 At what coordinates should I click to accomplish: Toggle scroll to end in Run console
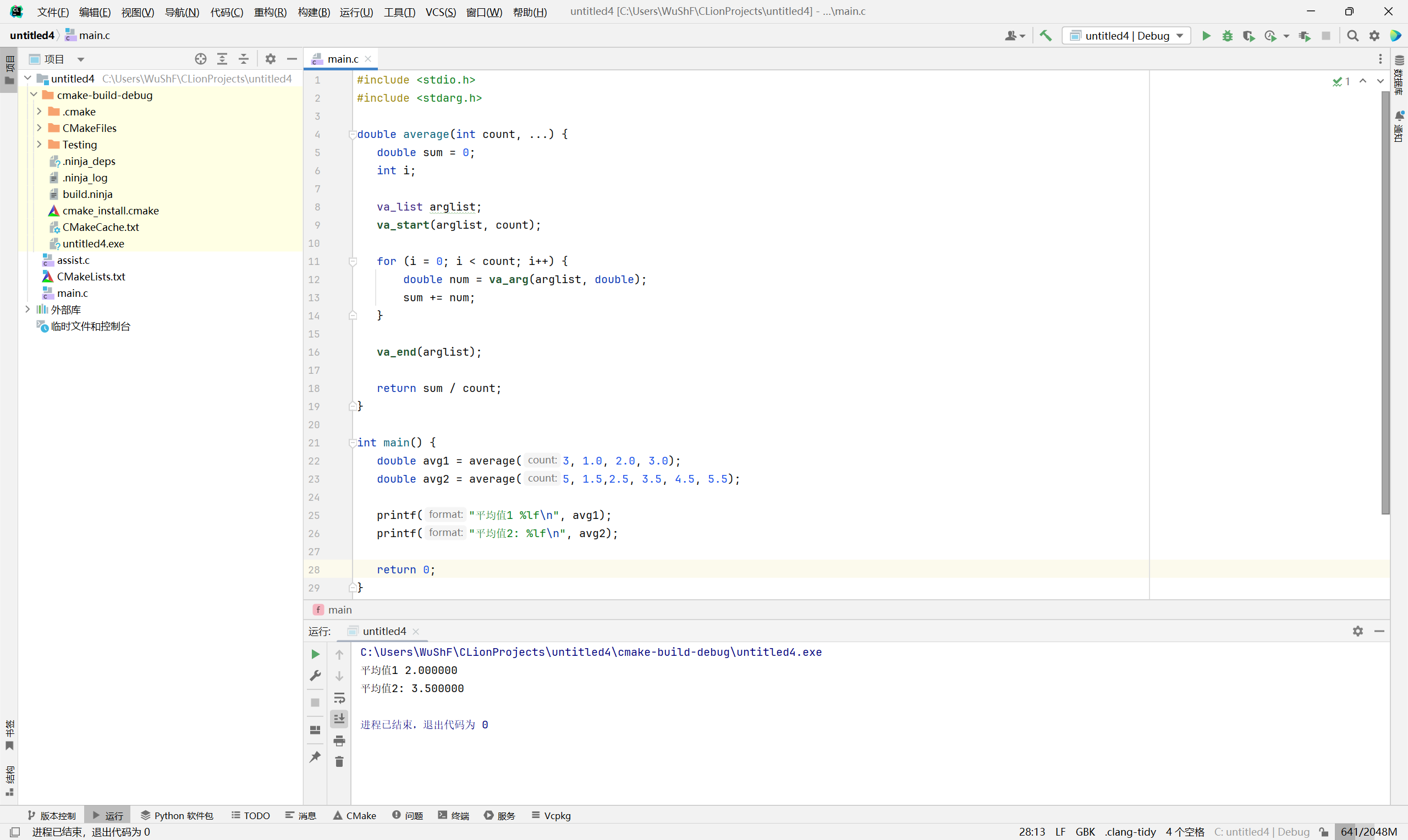339,719
